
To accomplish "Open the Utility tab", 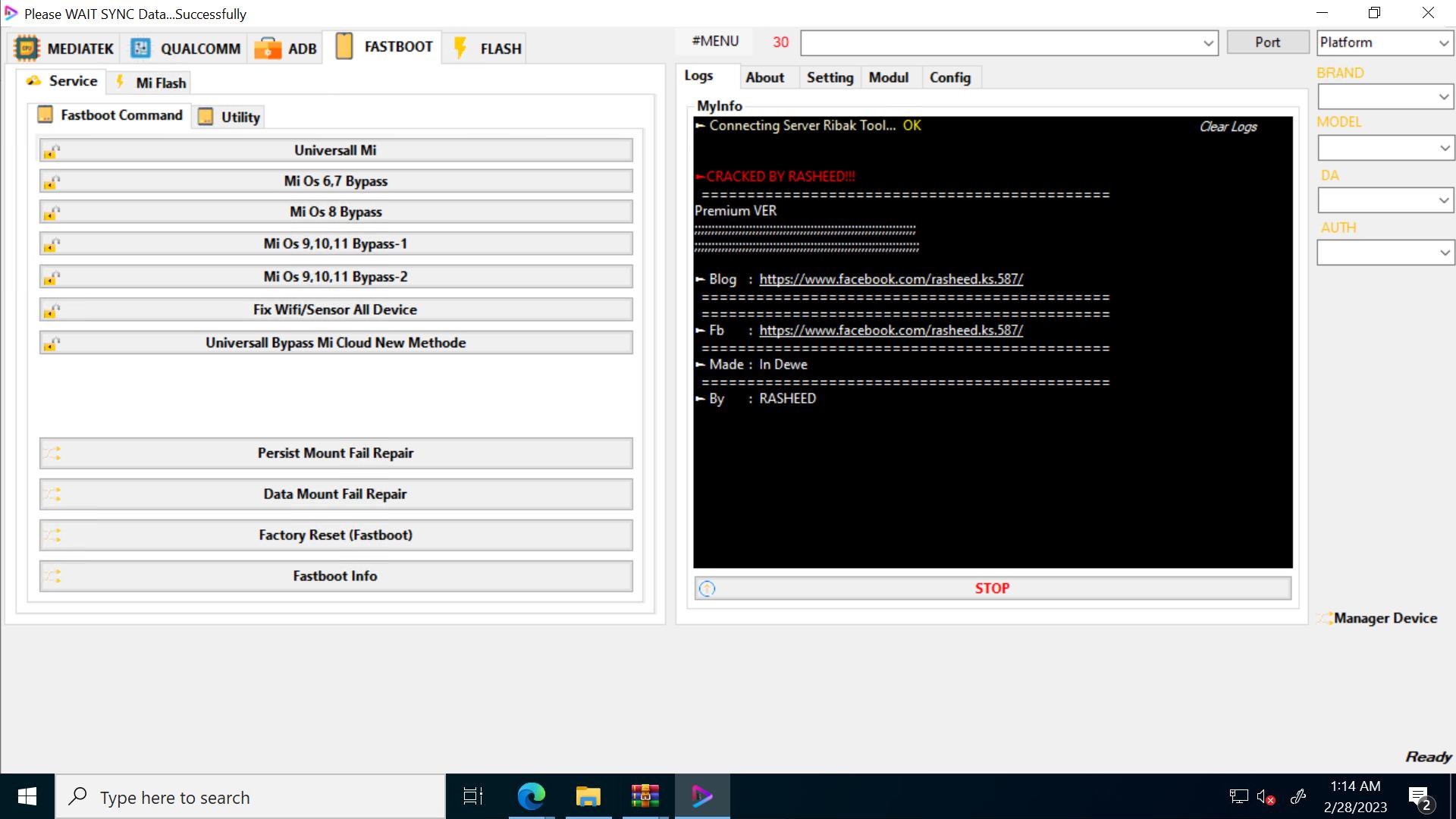I will pos(229,117).
